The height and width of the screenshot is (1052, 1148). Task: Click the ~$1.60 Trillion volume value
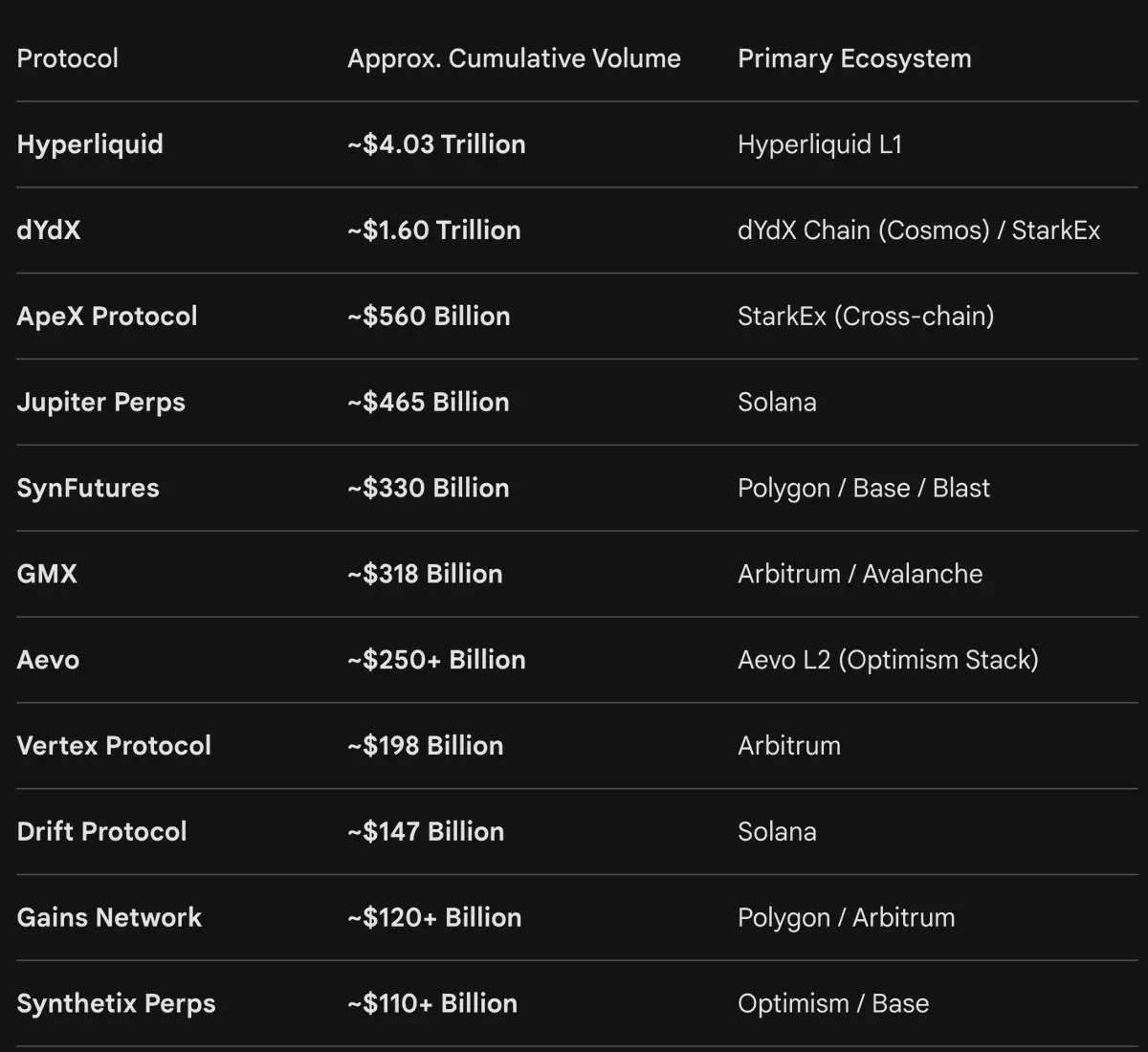(433, 230)
